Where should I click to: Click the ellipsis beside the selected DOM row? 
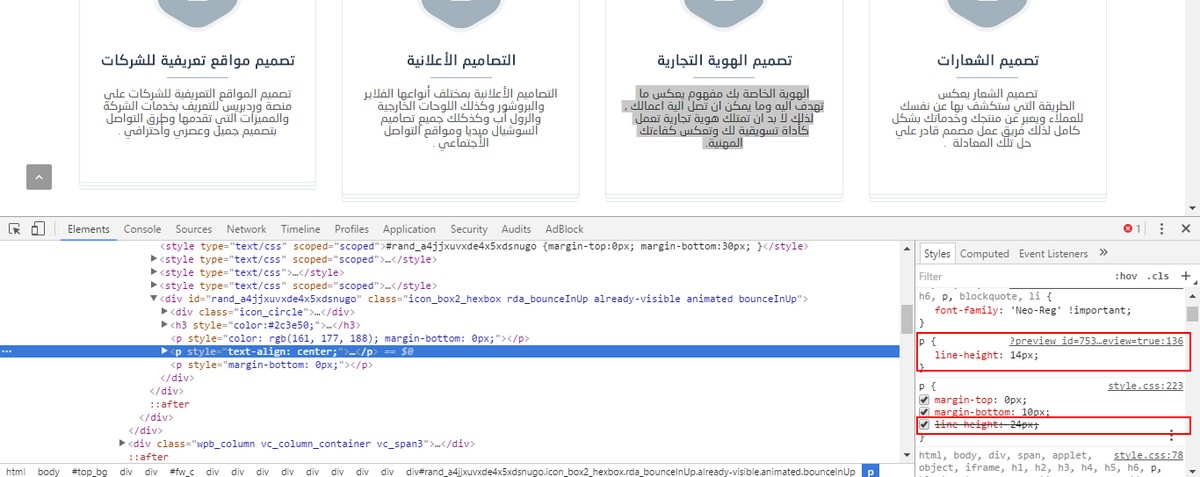pyautogui.click(x=8, y=352)
